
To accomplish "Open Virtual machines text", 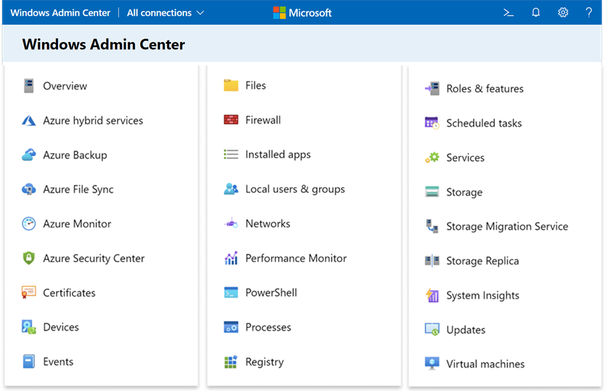I will point(486,364).
